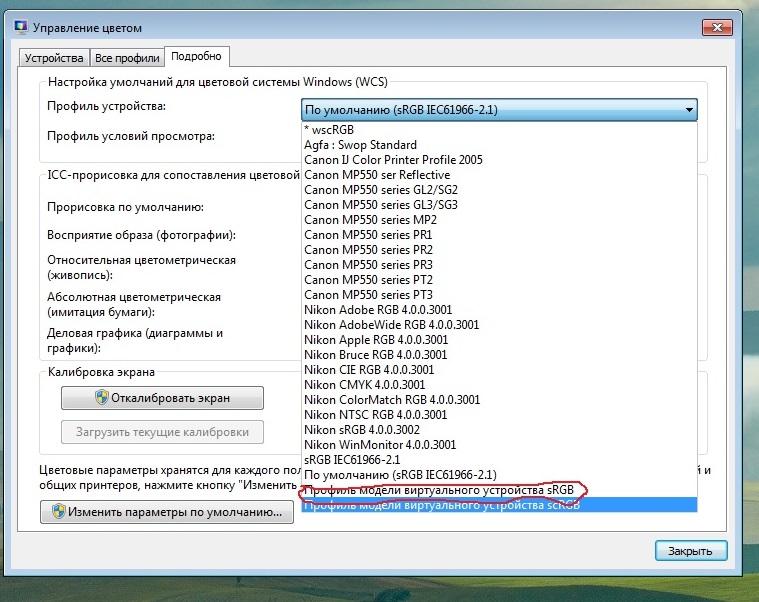This screenshot has height=602, width=759.
Task: Choose Canon MP550 series GL3/SG3
Action: click(499, 205)
